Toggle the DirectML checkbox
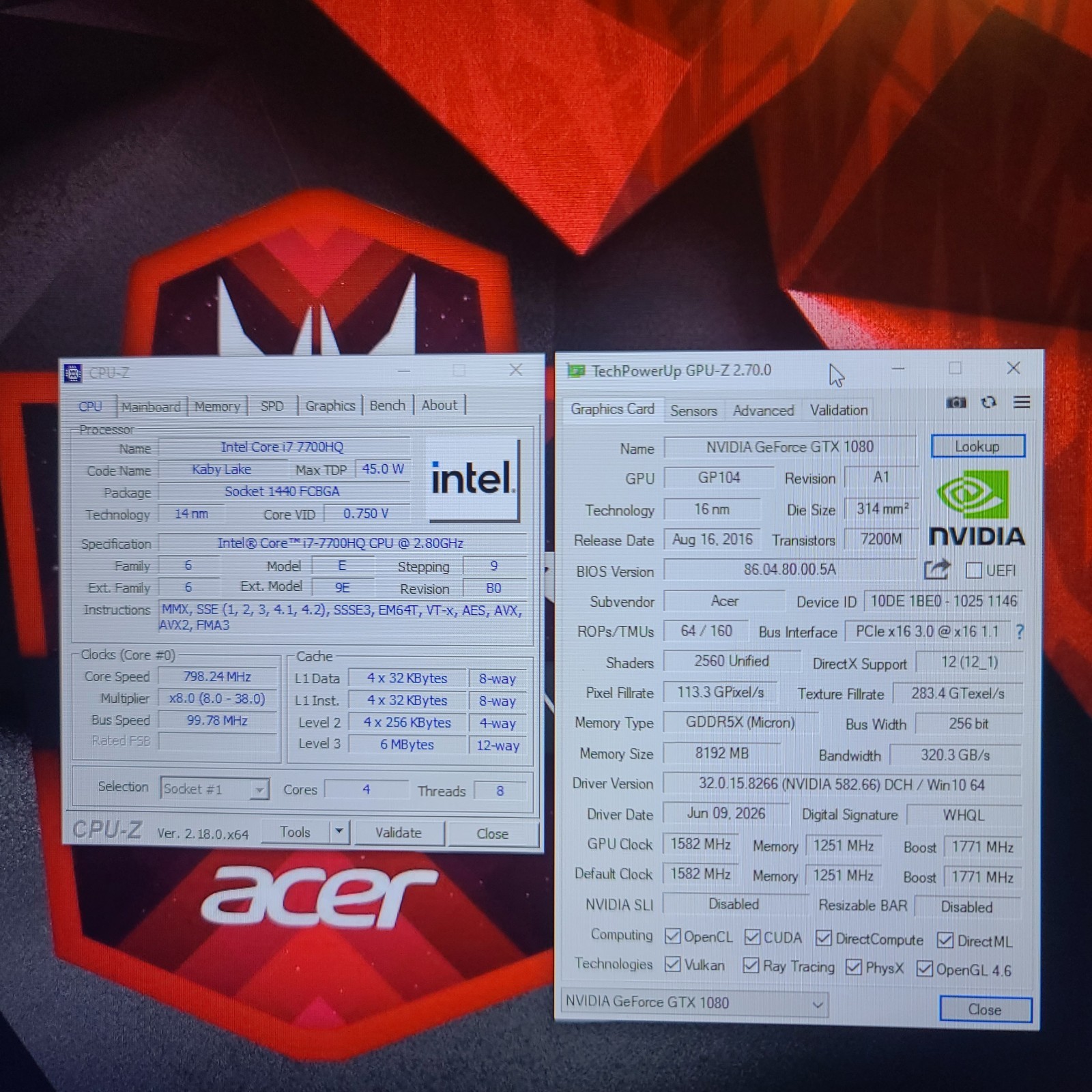 coord(945,940)
